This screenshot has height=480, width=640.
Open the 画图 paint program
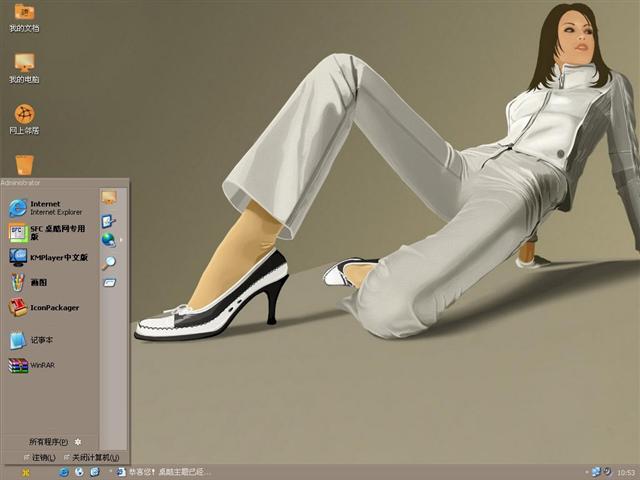38,282
